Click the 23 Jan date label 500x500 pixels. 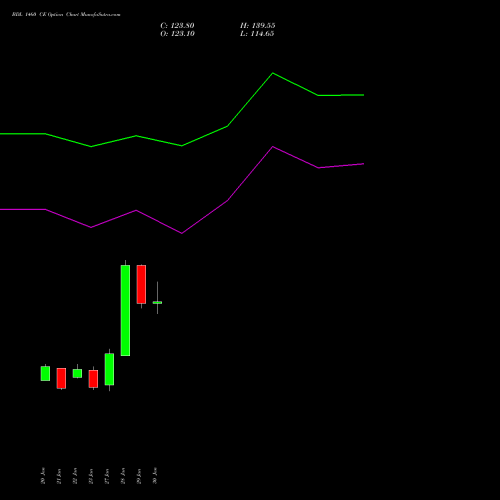click(x=91, y=476)
